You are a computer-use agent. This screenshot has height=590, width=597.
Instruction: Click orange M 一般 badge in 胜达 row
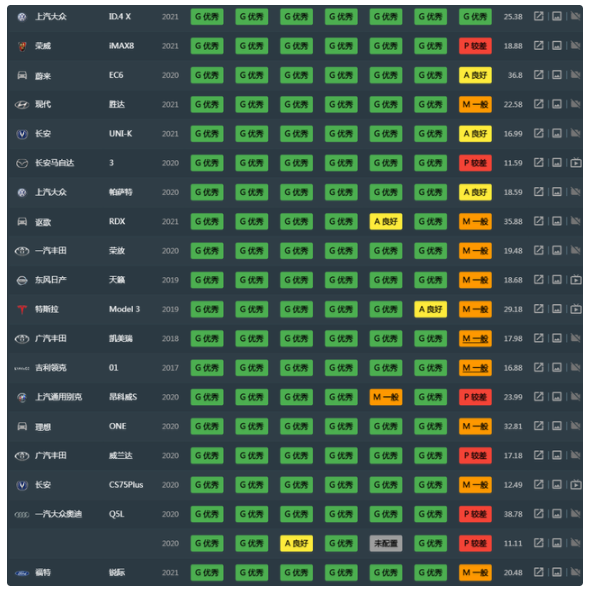475,104
